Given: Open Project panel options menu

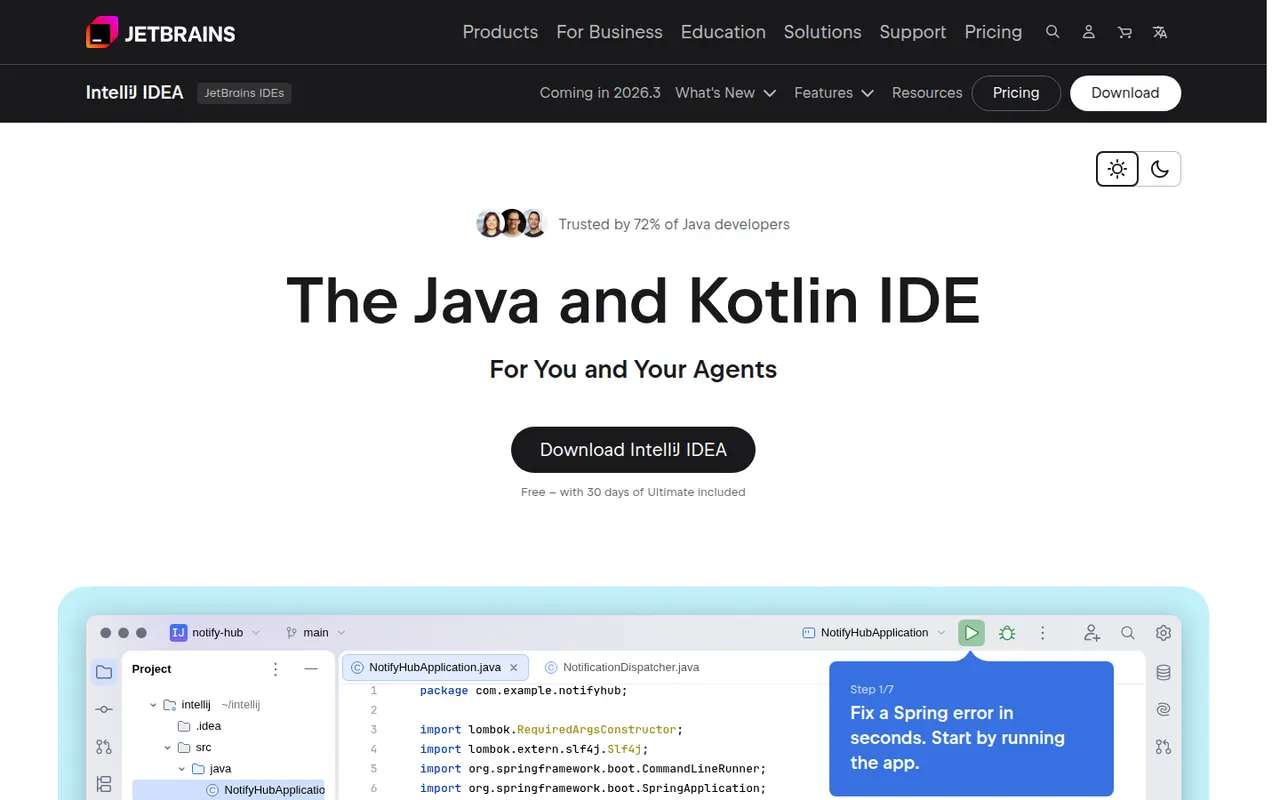Looking at the screenshot, I should coord(276,669).
